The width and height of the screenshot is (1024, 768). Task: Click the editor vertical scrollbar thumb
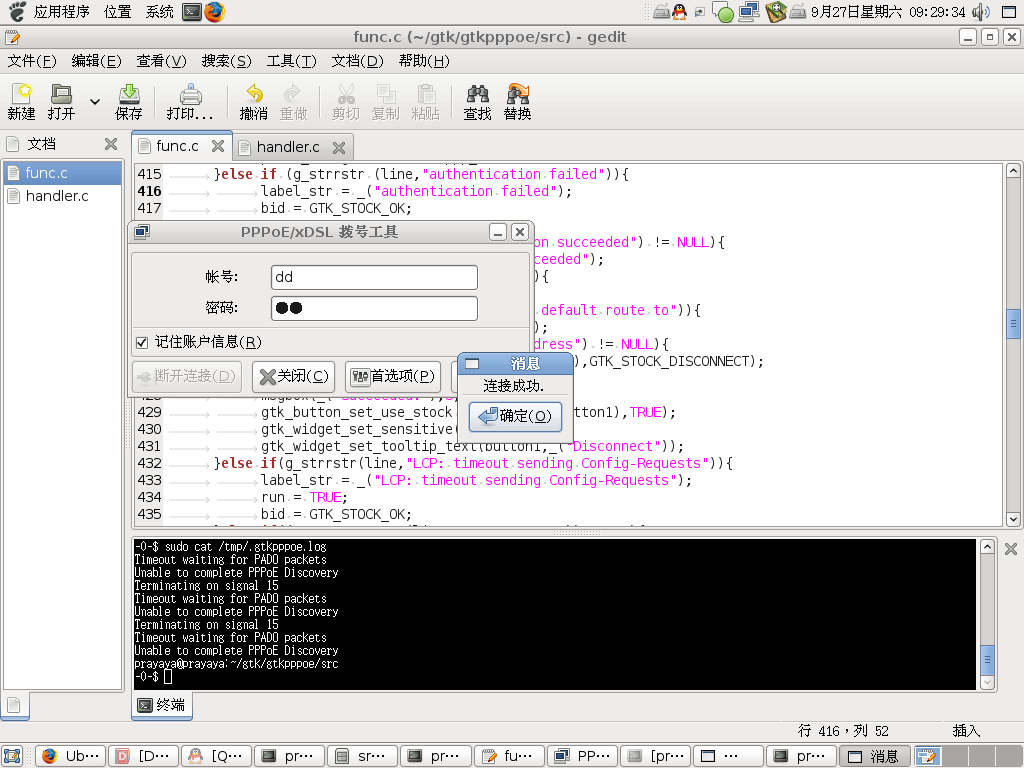click(x=1013, y=323)
